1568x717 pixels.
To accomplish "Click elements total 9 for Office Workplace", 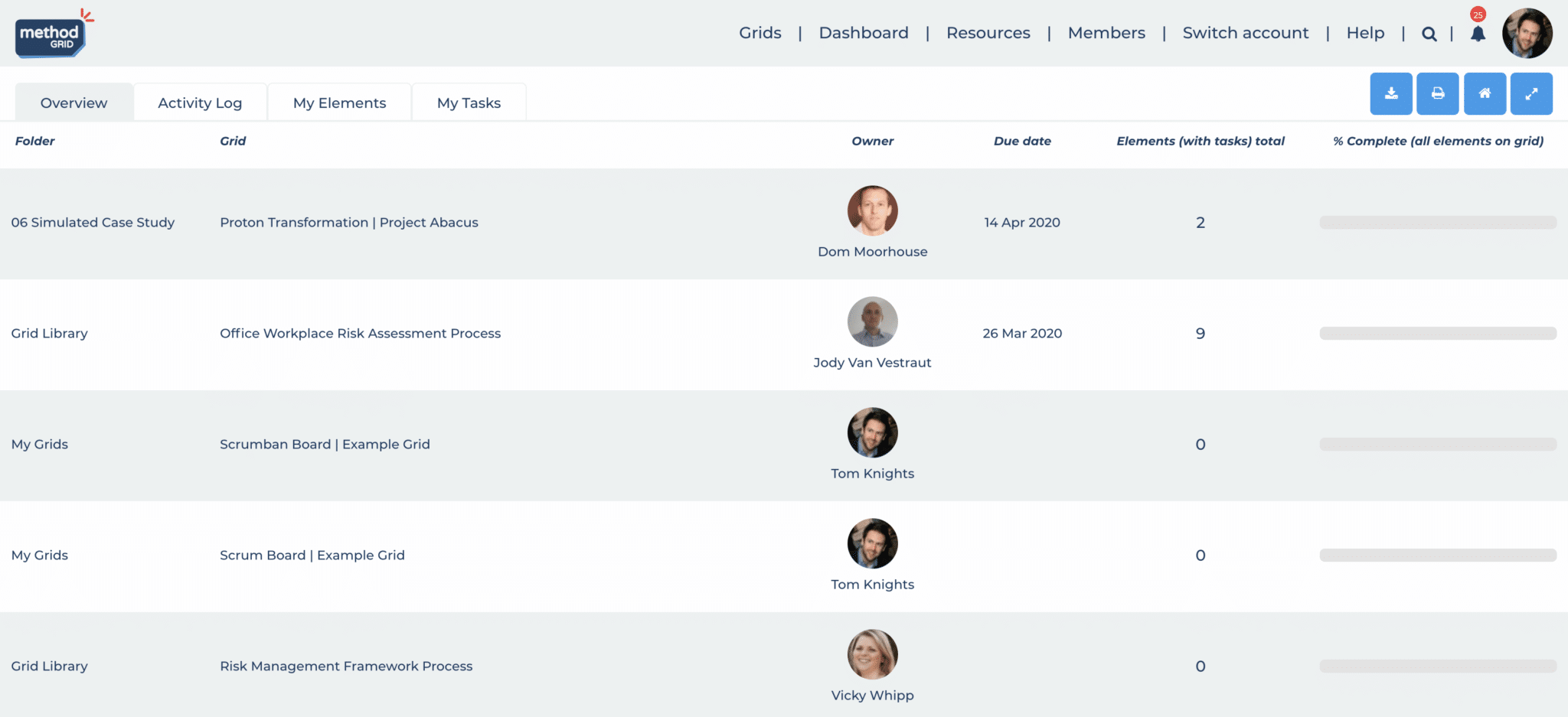I will pyautogui.click(x=1200, y=334).
